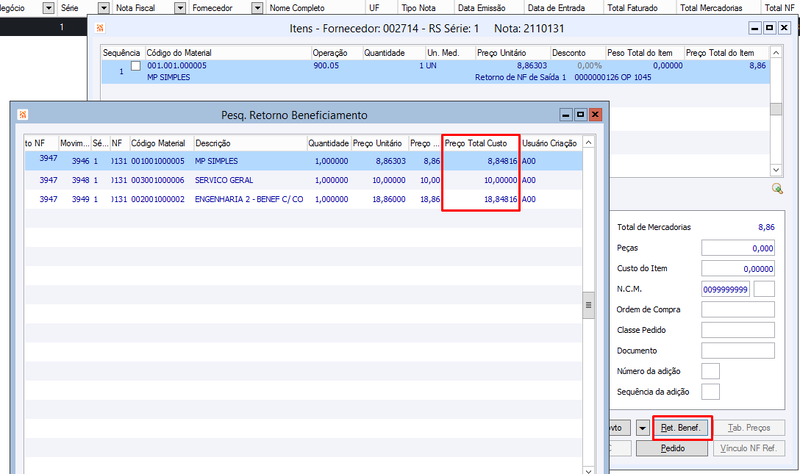Click the Custo do Item input field
The height and width of the screenshot is (474, 800).
[x=738, y=268]
